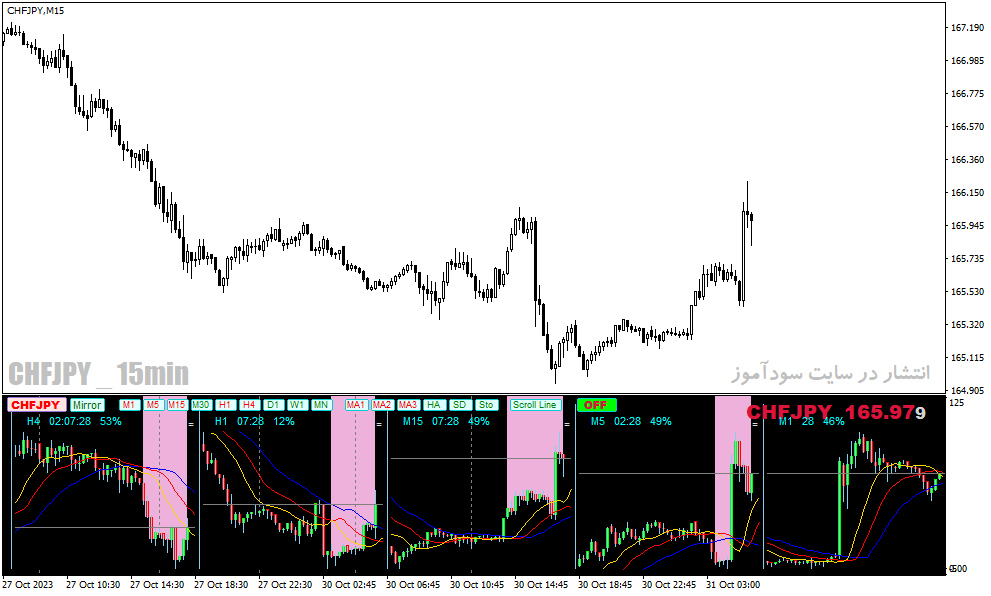The image size is (991, 596).
Task: Click the 167.190 price label
Action: click(968, 28)
